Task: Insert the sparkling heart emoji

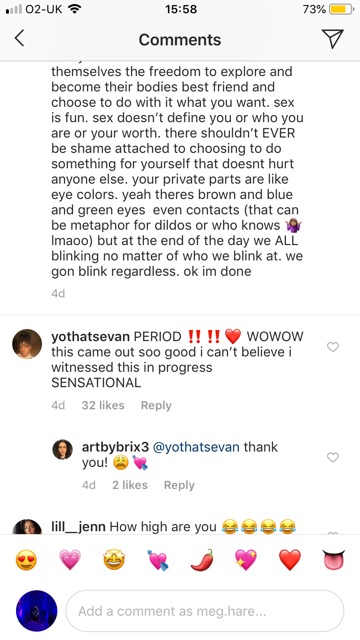Action: 246,560
